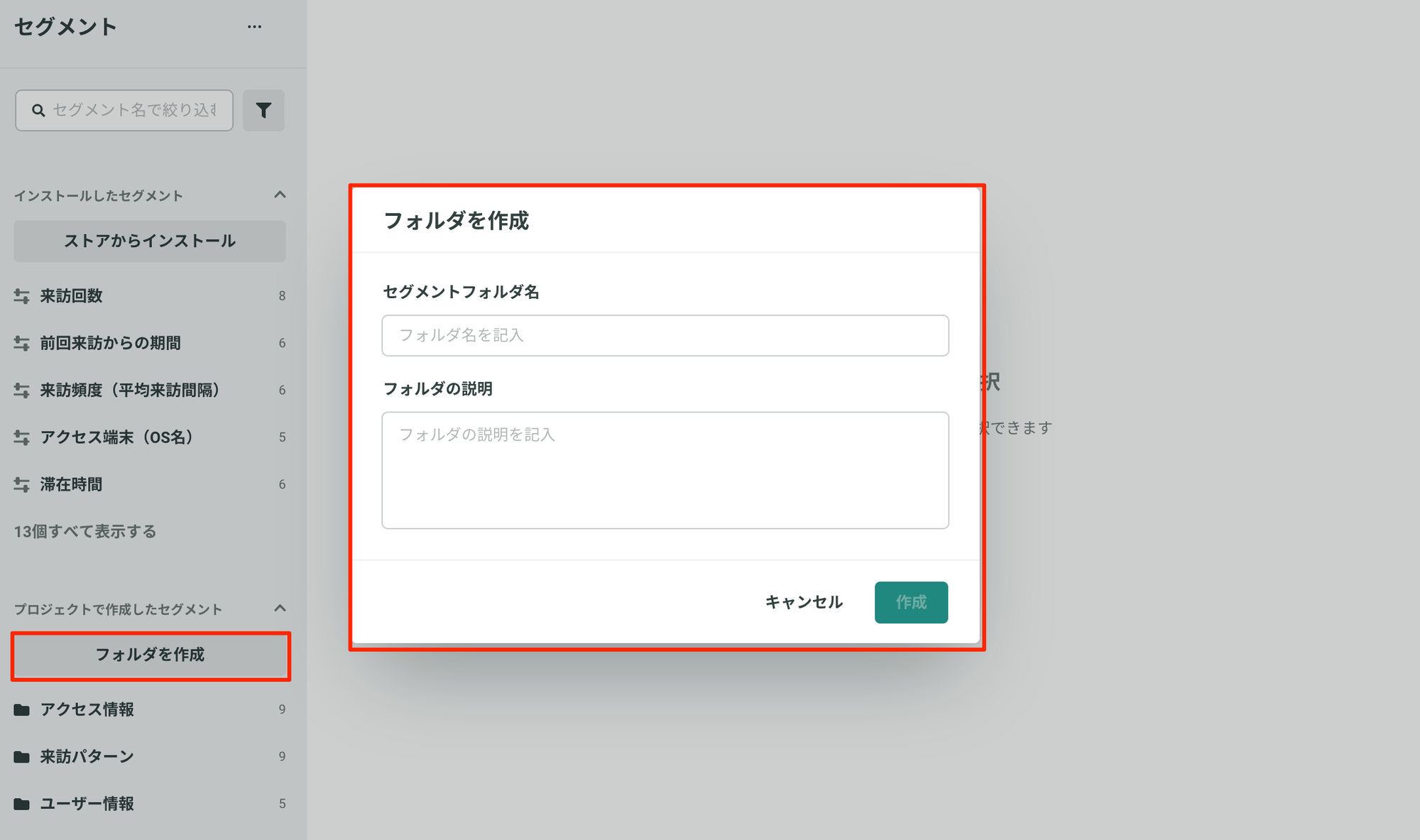Select the 来訪頻度（平均来訪間隔） segment

click(x=150, y=390)
